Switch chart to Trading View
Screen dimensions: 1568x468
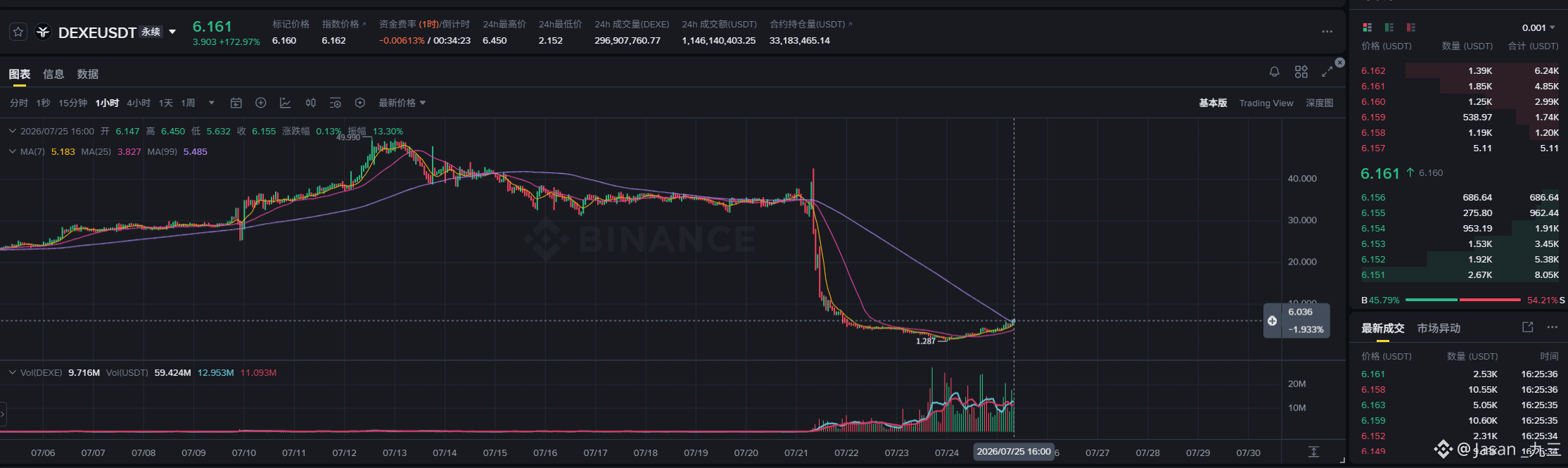[1266, 103]
